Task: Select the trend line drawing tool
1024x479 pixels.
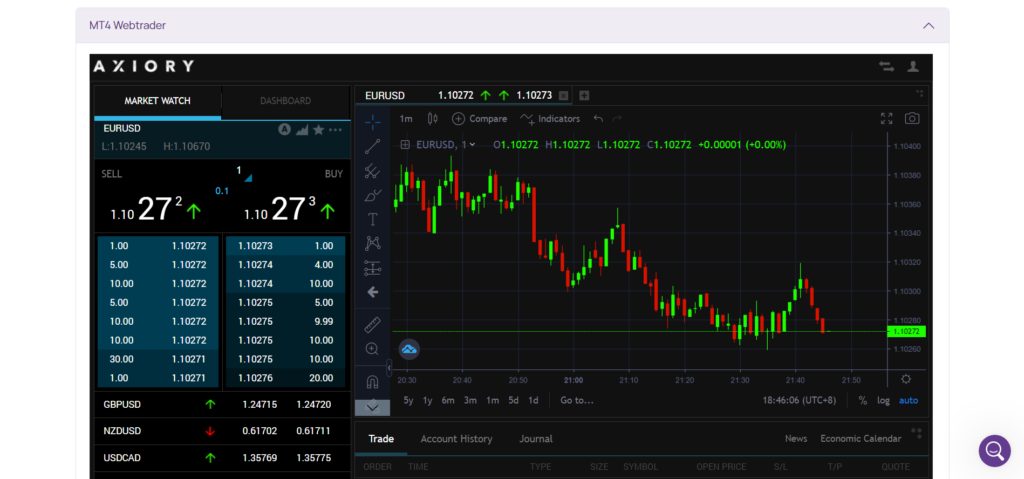Action: click(373, 146)
